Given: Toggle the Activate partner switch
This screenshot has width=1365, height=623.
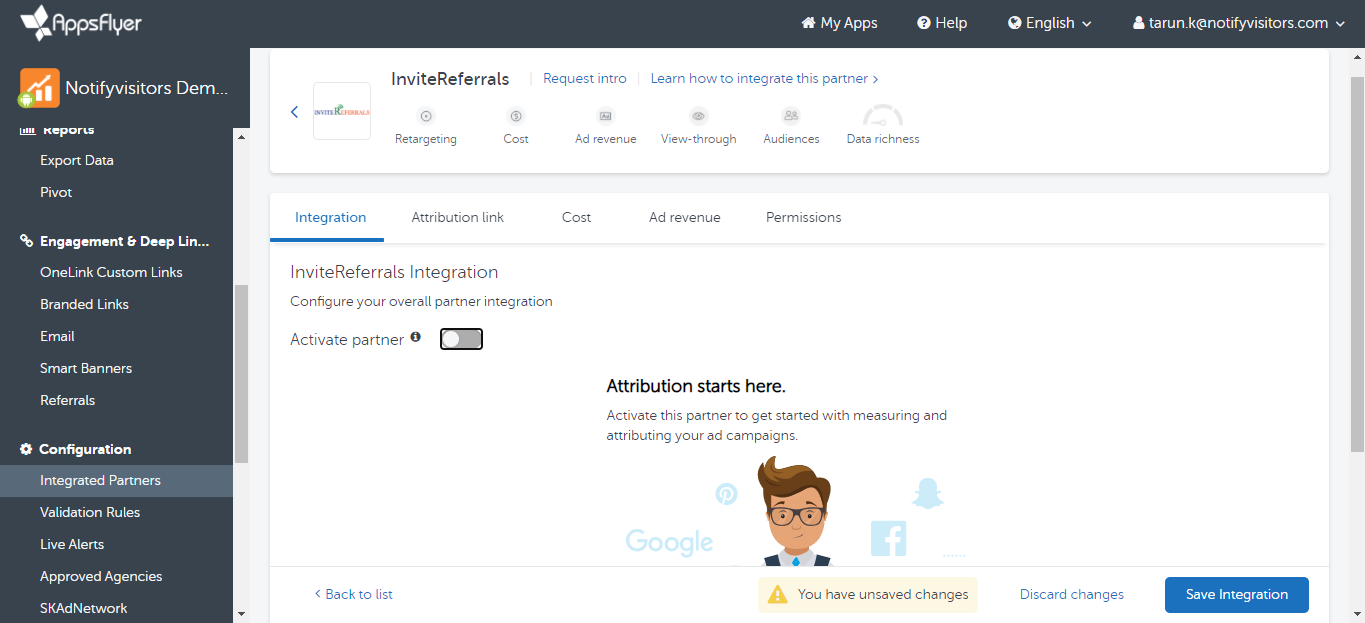Looking at the screenshot, I should coord(461,340).
